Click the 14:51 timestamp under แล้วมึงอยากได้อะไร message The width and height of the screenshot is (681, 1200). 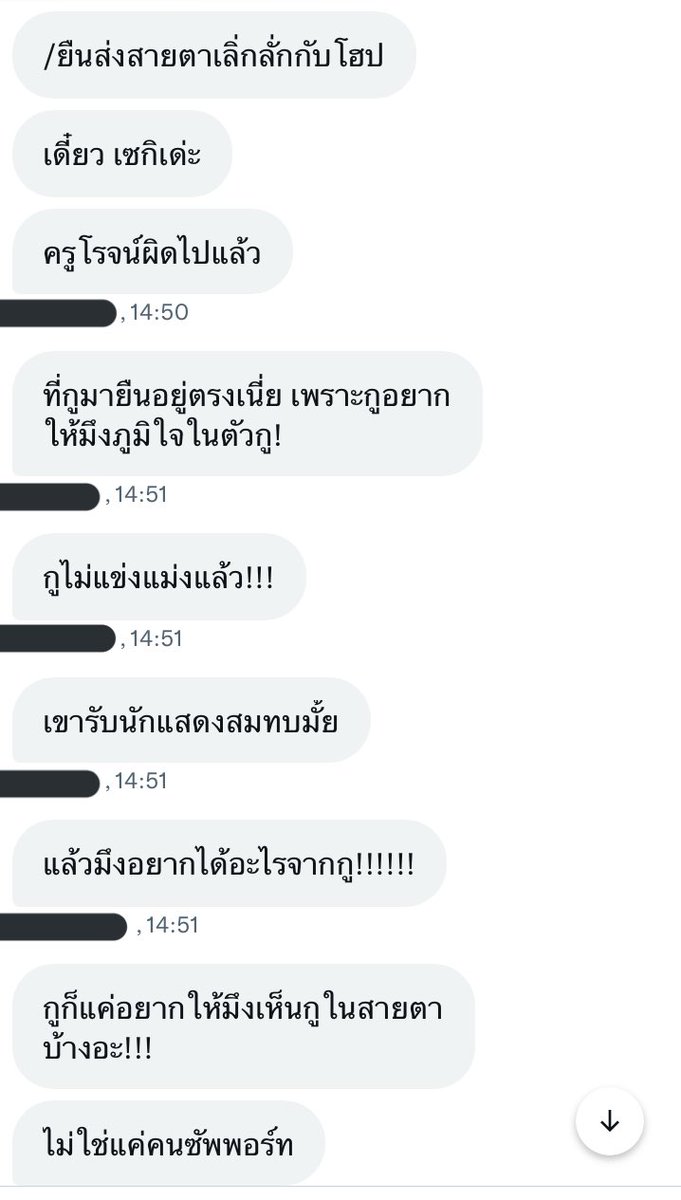pos(172,926)
